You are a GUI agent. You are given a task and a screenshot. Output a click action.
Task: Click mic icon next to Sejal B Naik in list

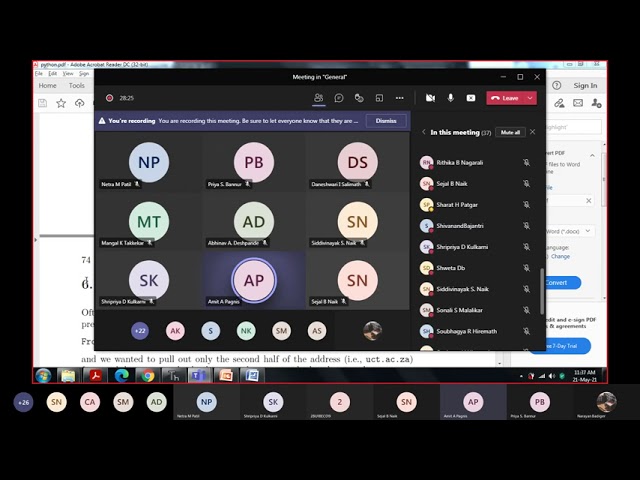(527, 184)
